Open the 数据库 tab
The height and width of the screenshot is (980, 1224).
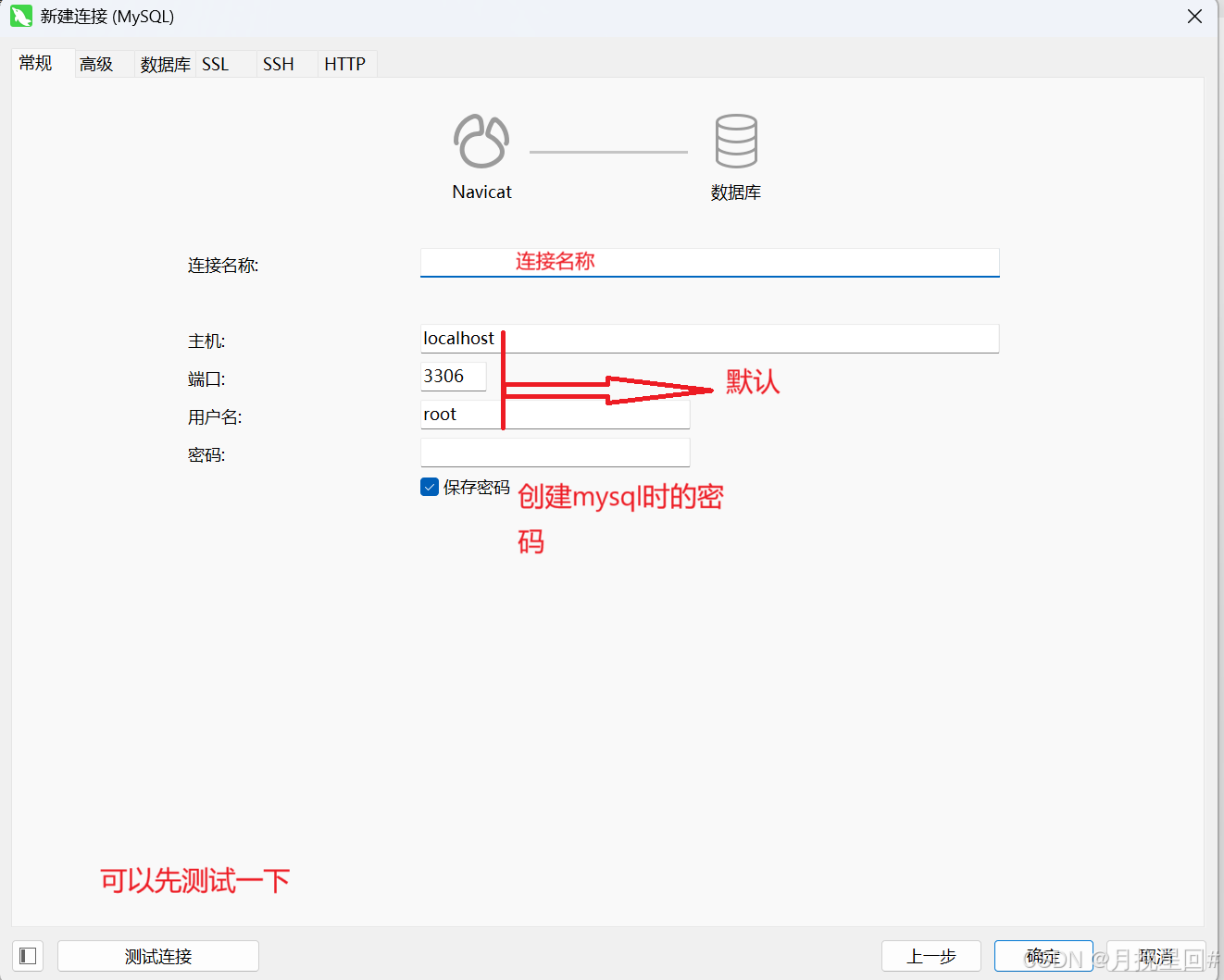click(165, 64)
